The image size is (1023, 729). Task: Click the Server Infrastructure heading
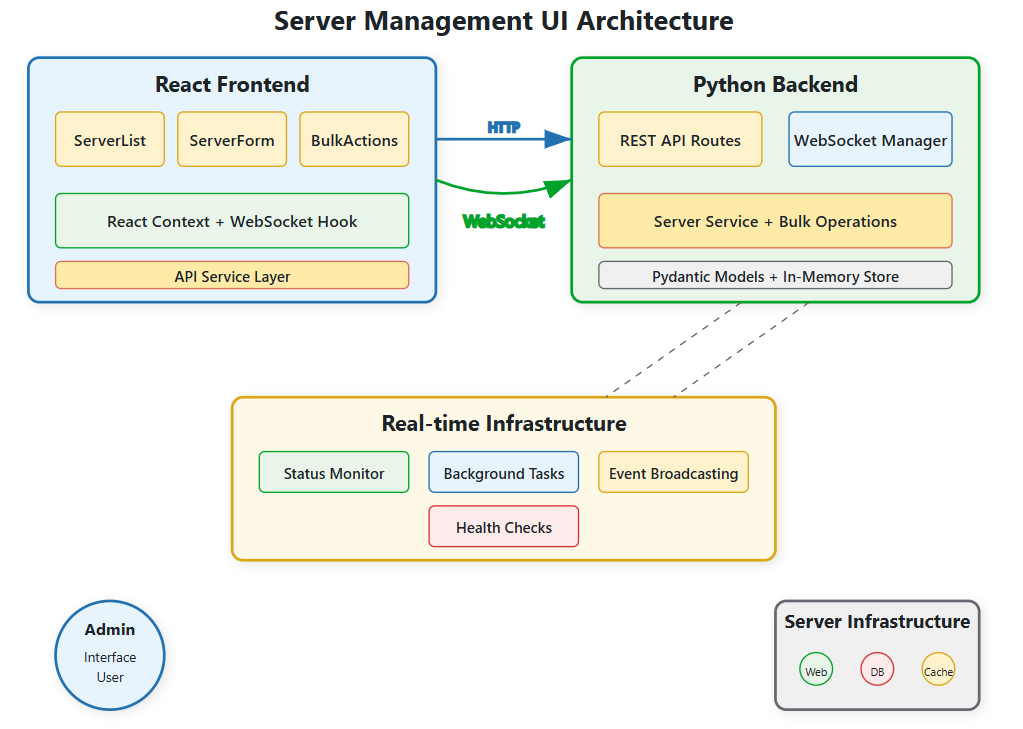tap(877, 621)
